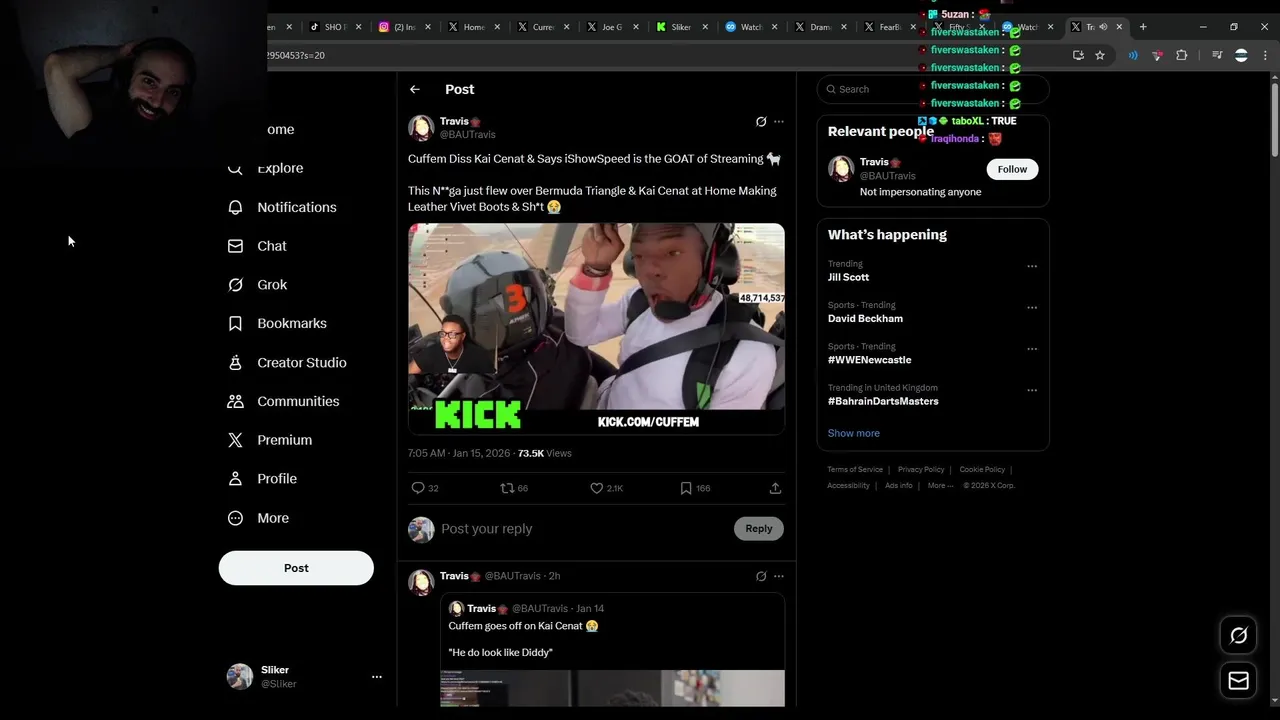Open the 7:05 AM Jan 15, 2026 timestamp
This screenshot has height=720, width=1280.
click(x=459, y=453)
